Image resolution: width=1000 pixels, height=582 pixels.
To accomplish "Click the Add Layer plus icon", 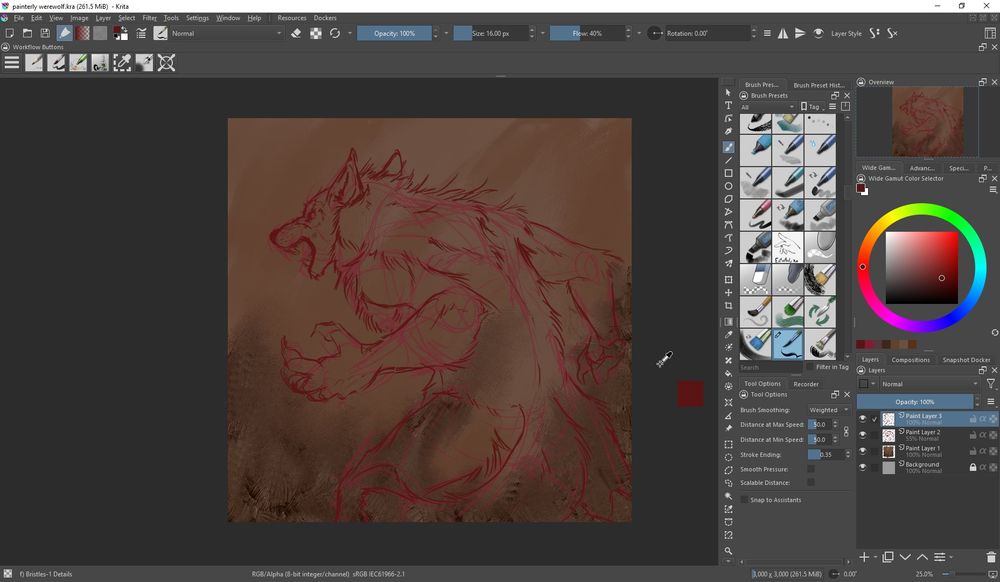I will tap(865, 556).
